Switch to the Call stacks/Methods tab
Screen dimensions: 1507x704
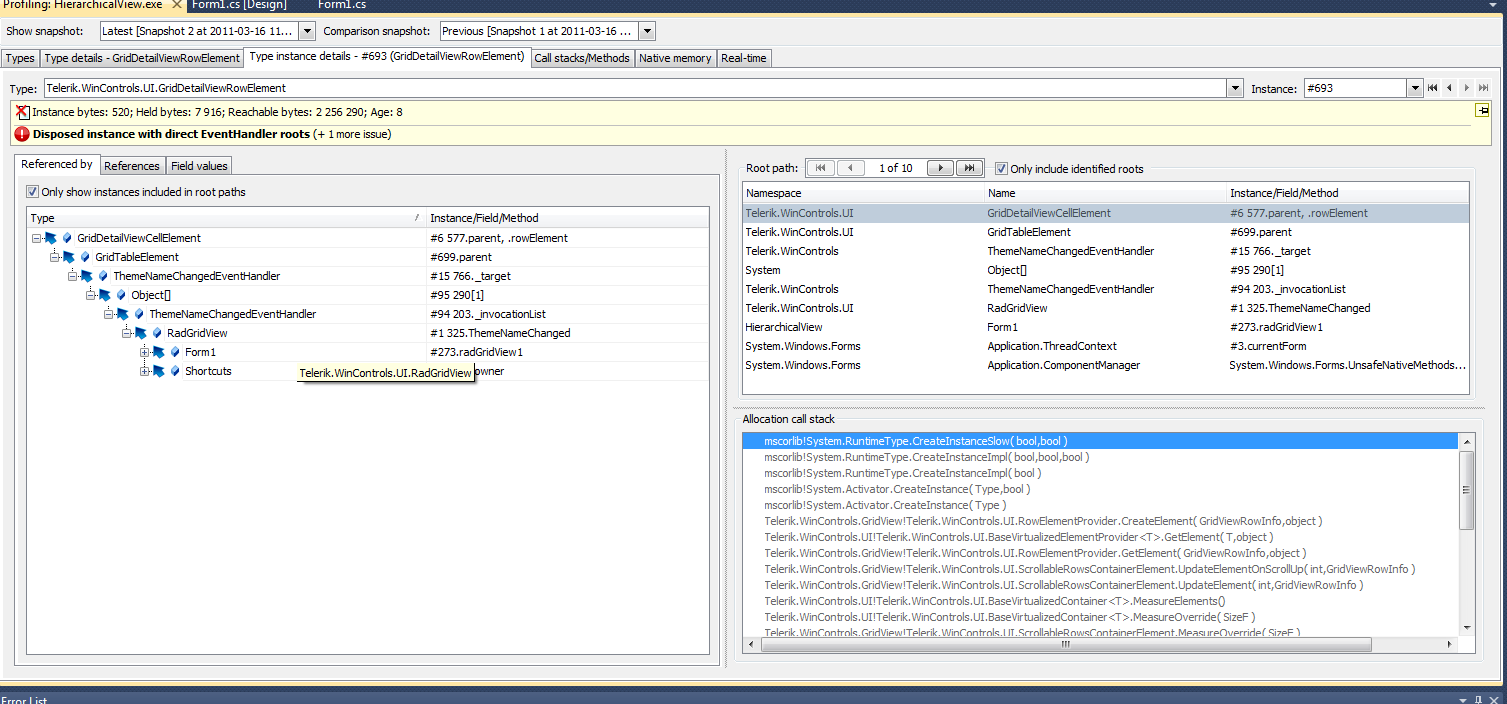coord(582,58)
